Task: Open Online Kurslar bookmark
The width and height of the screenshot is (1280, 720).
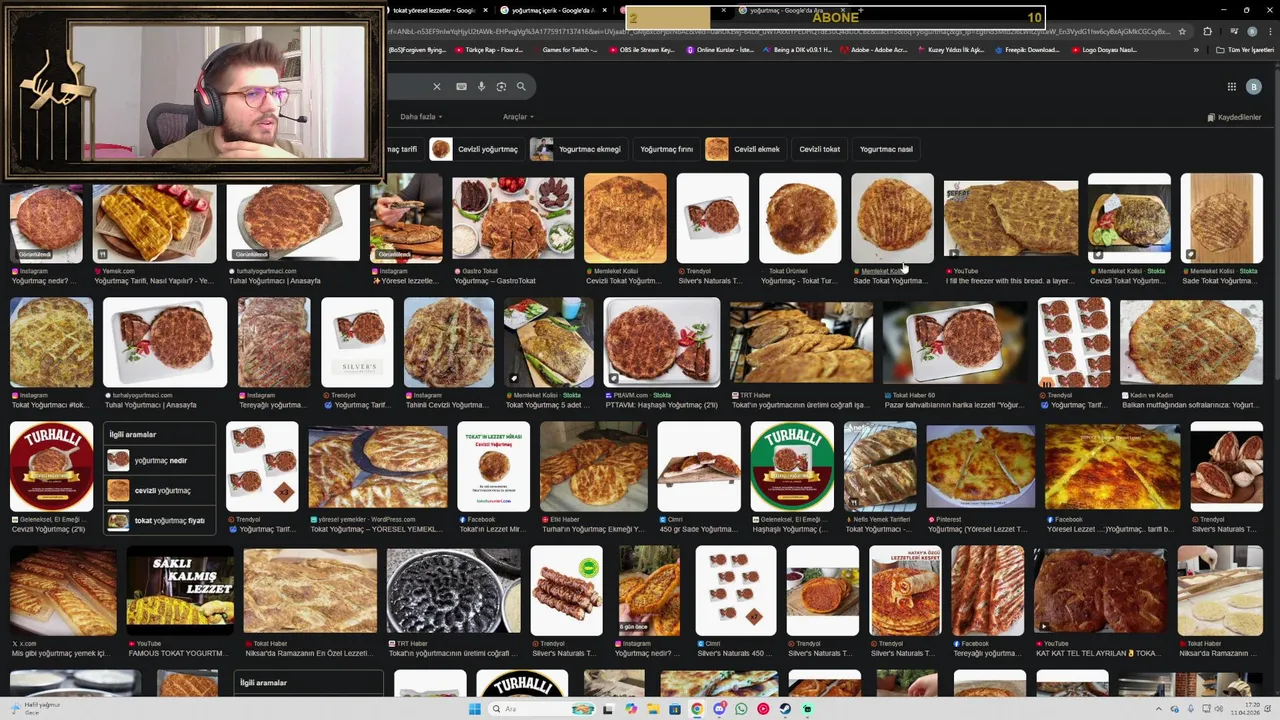Action: coord(720,50)
